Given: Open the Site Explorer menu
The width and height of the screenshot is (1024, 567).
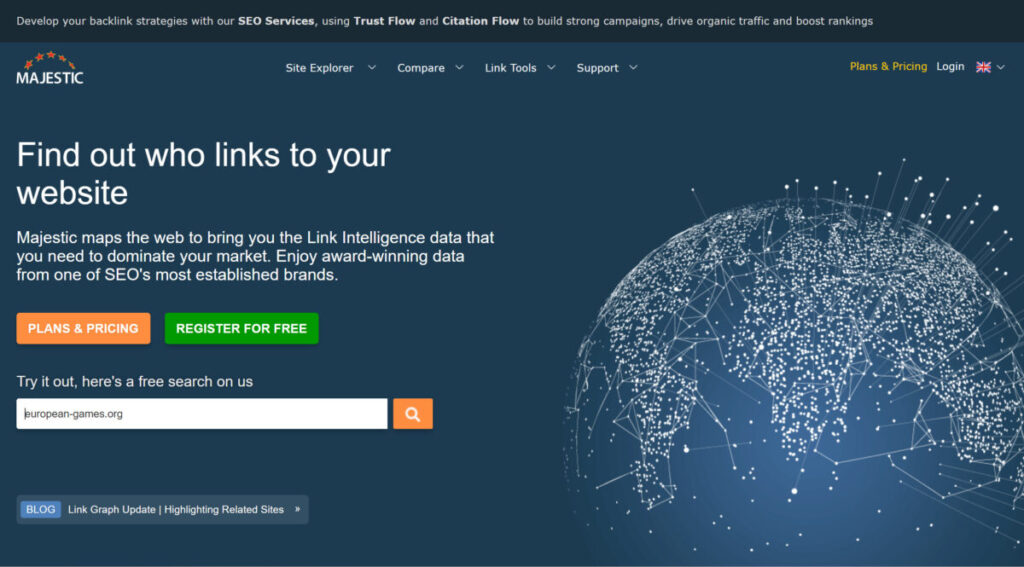Looking at the screenshot, I should point(319,68).
